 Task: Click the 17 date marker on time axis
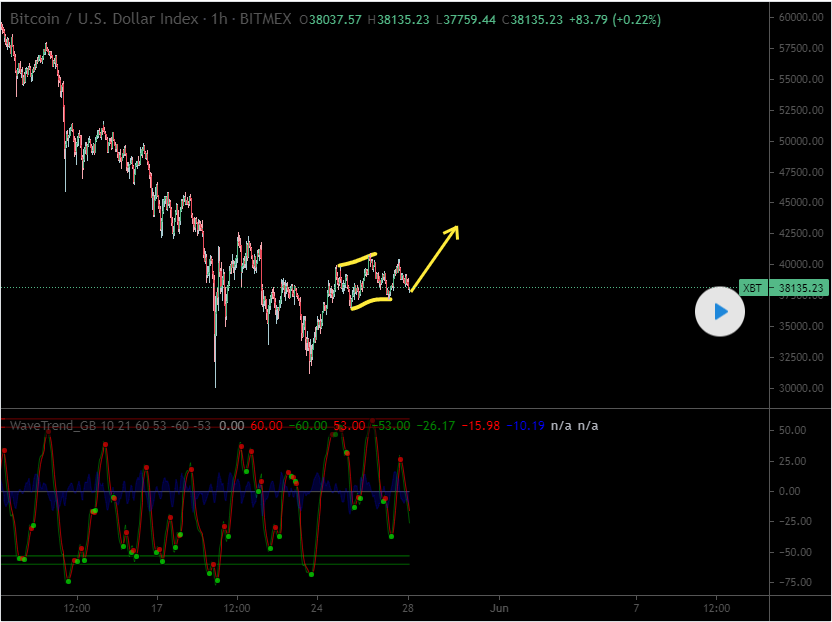[157, 607]
